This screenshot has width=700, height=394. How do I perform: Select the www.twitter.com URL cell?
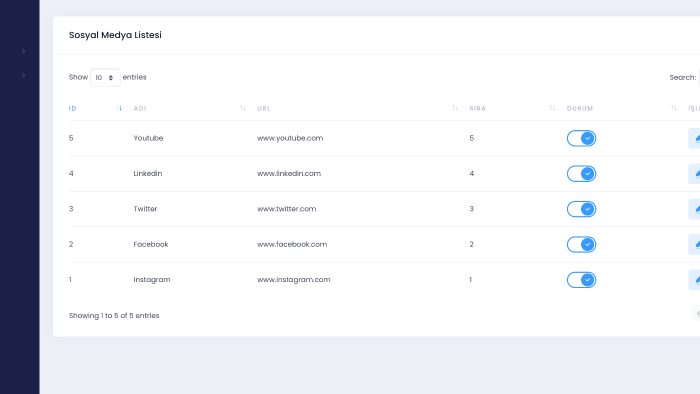pos(287,209)
